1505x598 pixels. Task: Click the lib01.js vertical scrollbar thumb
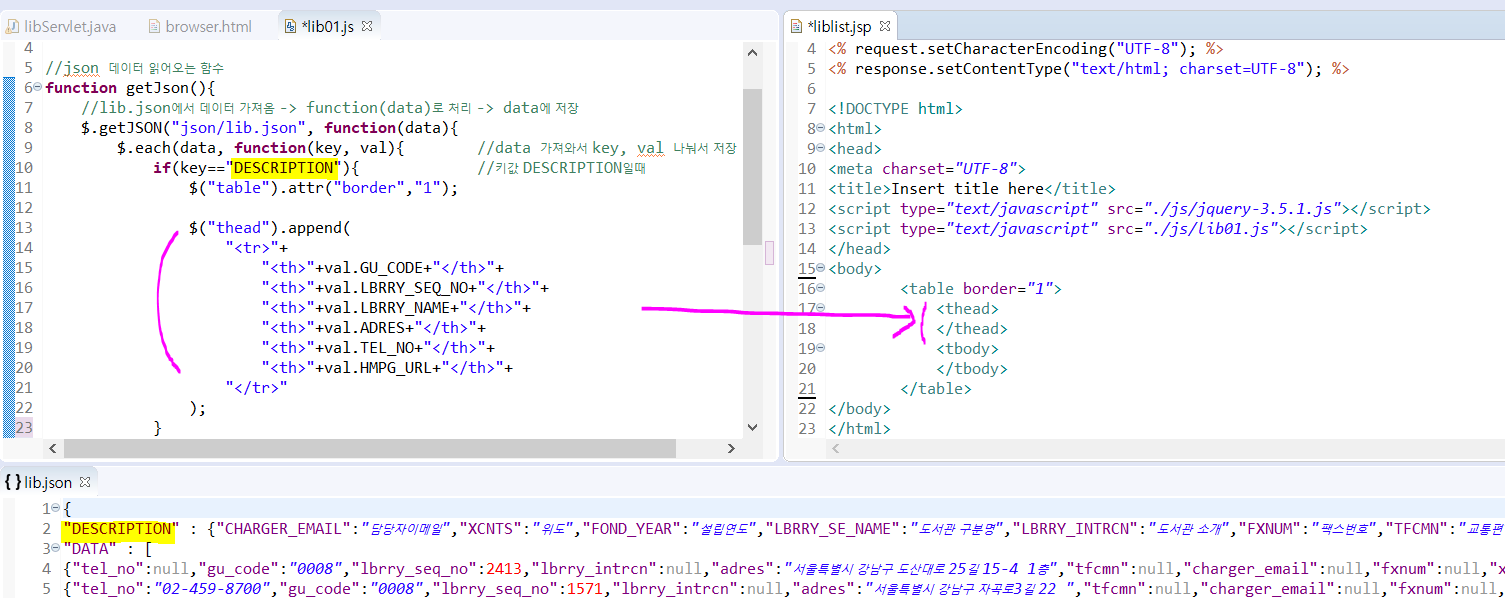[753, 166]
